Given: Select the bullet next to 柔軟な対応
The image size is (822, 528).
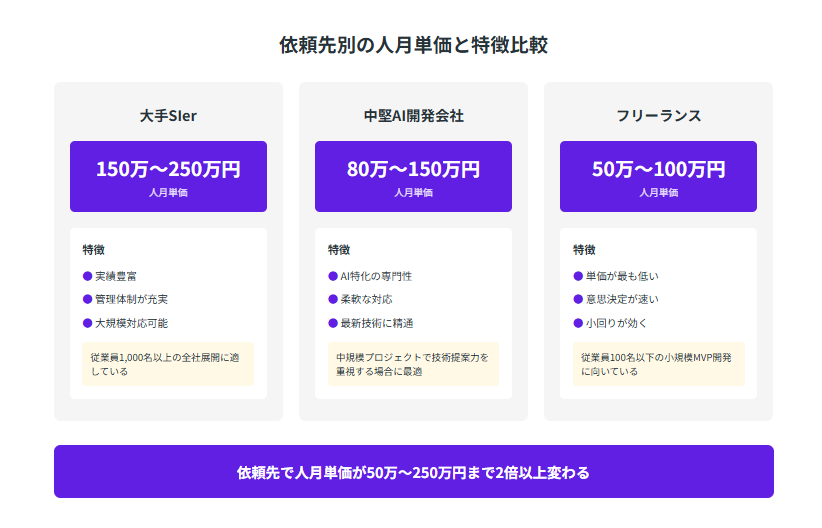Looking at the screenshot, I should click(333, 299).
